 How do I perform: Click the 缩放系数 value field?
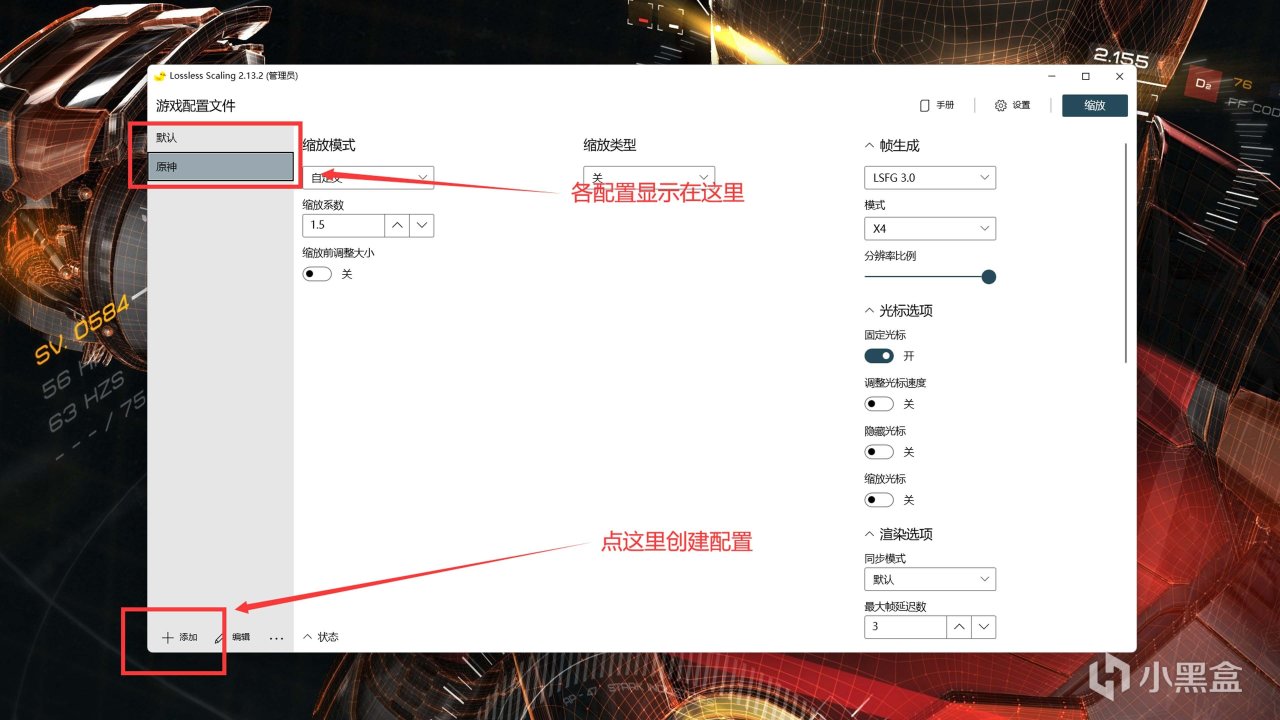coord(343,225)
